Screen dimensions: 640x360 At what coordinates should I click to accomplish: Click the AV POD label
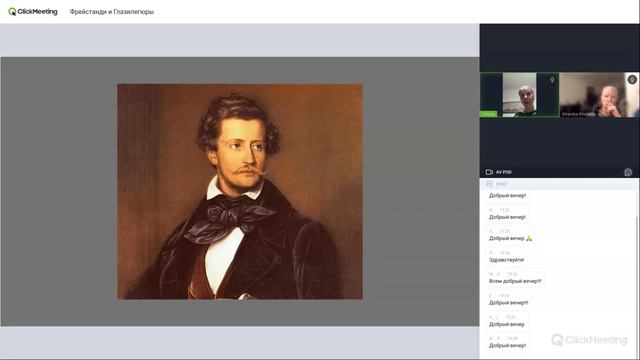point(504,172)
